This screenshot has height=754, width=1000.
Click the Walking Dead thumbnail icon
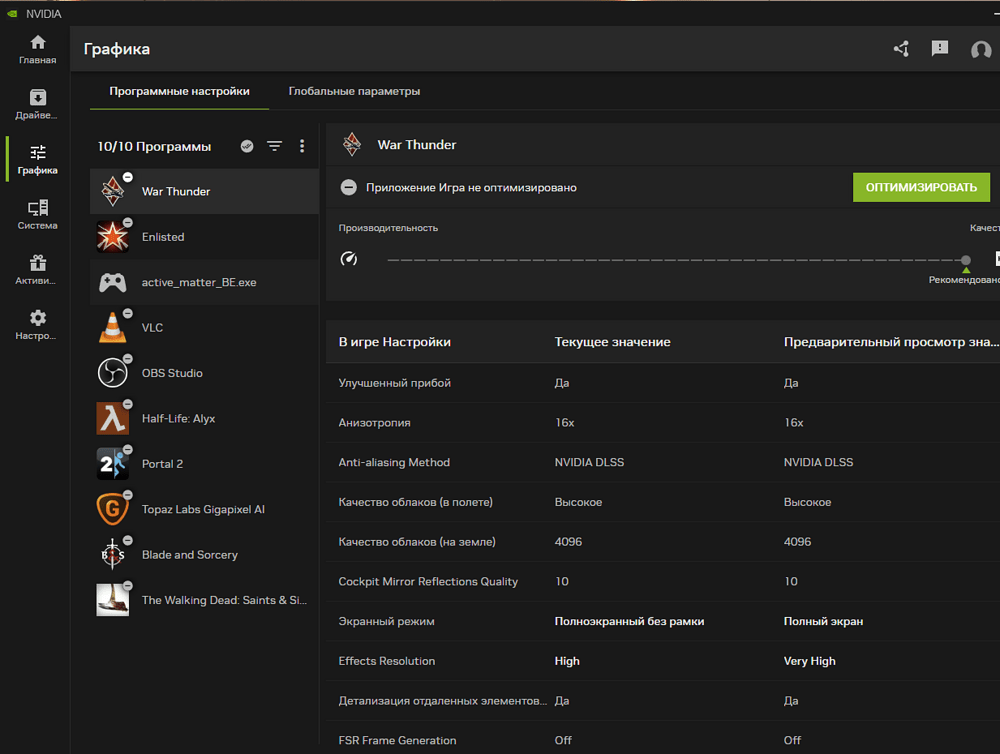tap(112, 600)
